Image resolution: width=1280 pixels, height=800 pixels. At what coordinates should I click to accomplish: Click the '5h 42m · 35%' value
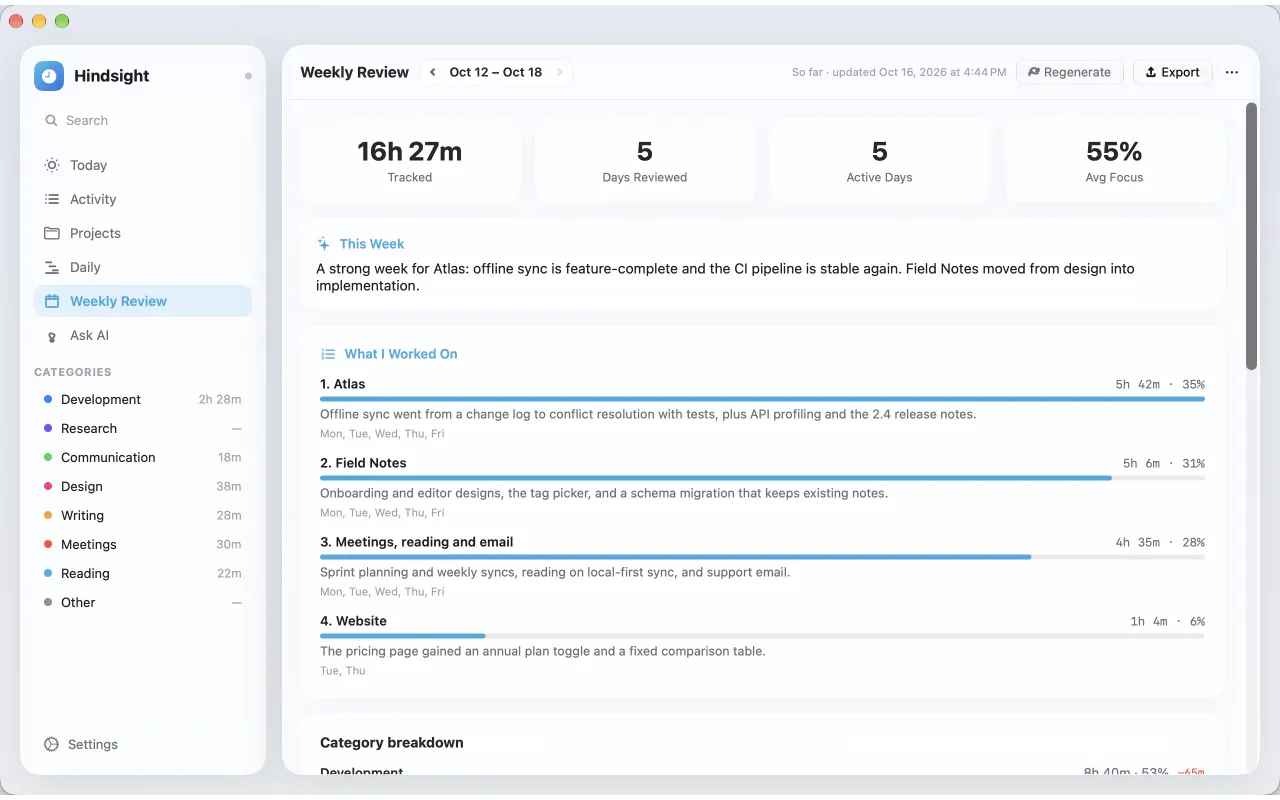1160,384
